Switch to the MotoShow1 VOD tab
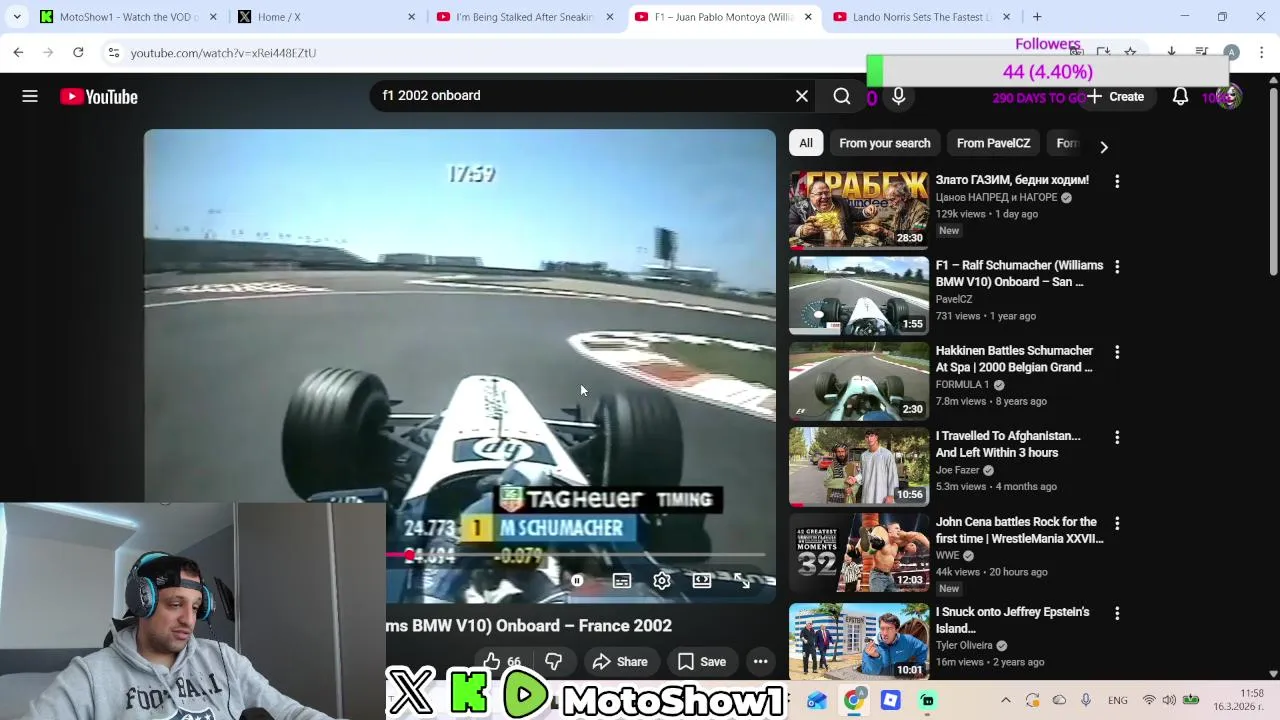Screen dimensions: 1280x720 tap(128, 17)
